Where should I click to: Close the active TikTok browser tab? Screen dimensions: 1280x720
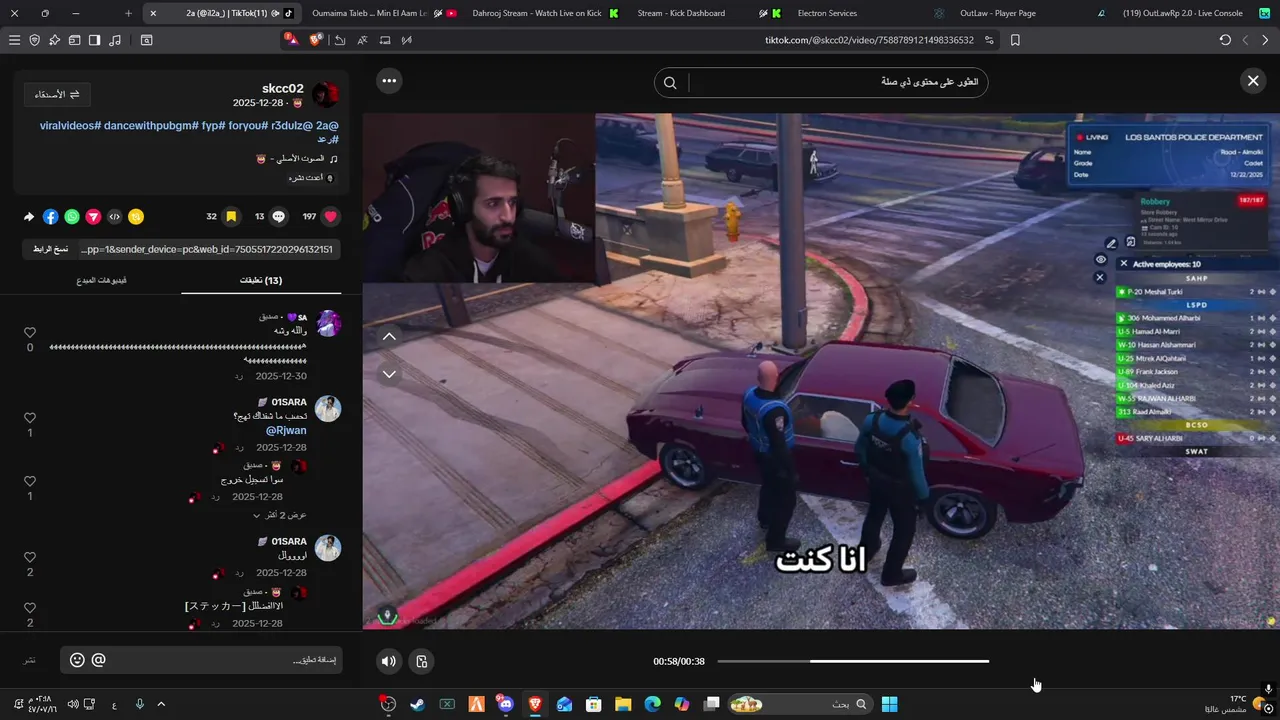153,13
